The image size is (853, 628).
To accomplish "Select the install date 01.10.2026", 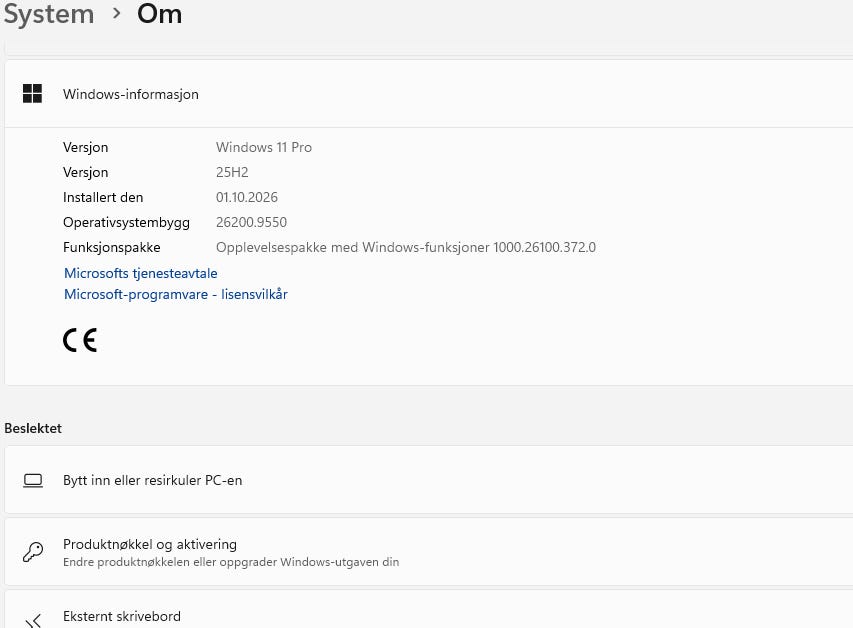I will coord(247,198).
